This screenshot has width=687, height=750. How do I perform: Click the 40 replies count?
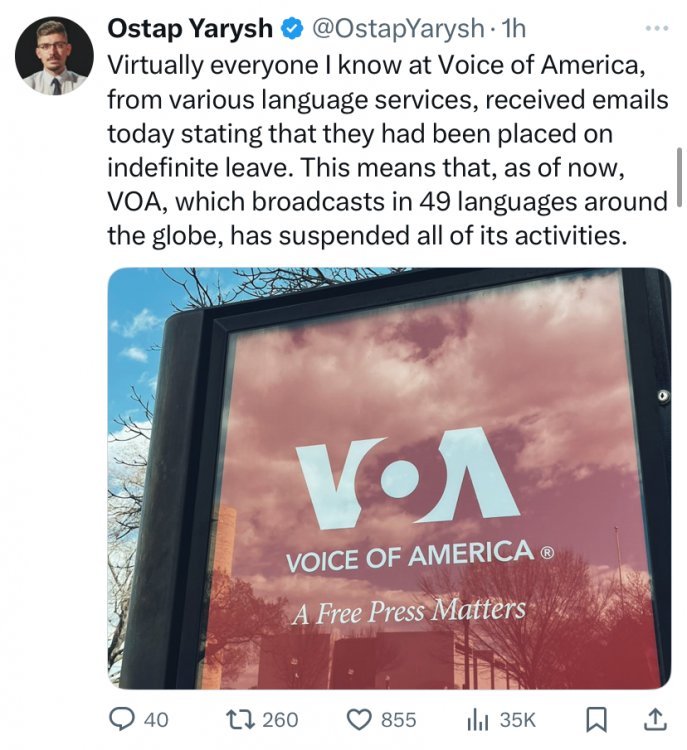156,720
